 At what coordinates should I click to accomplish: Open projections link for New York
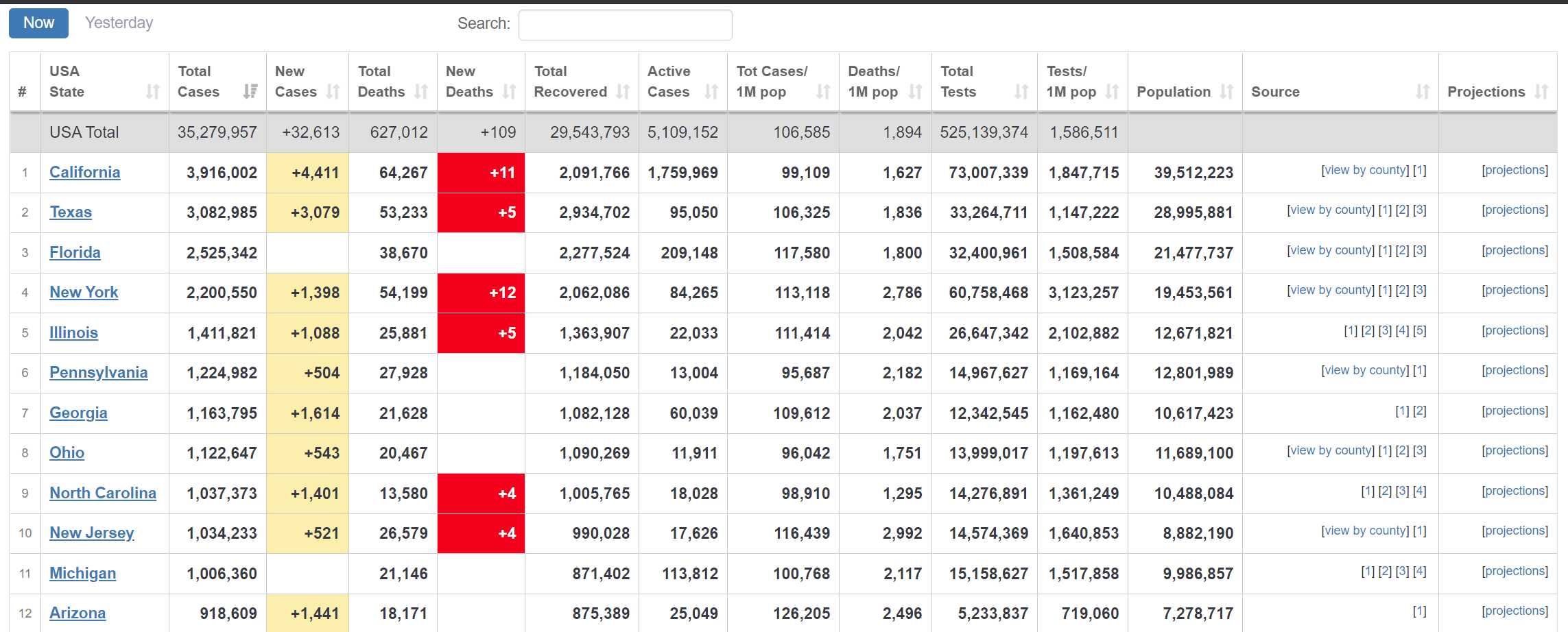(x=1514, y=291)
